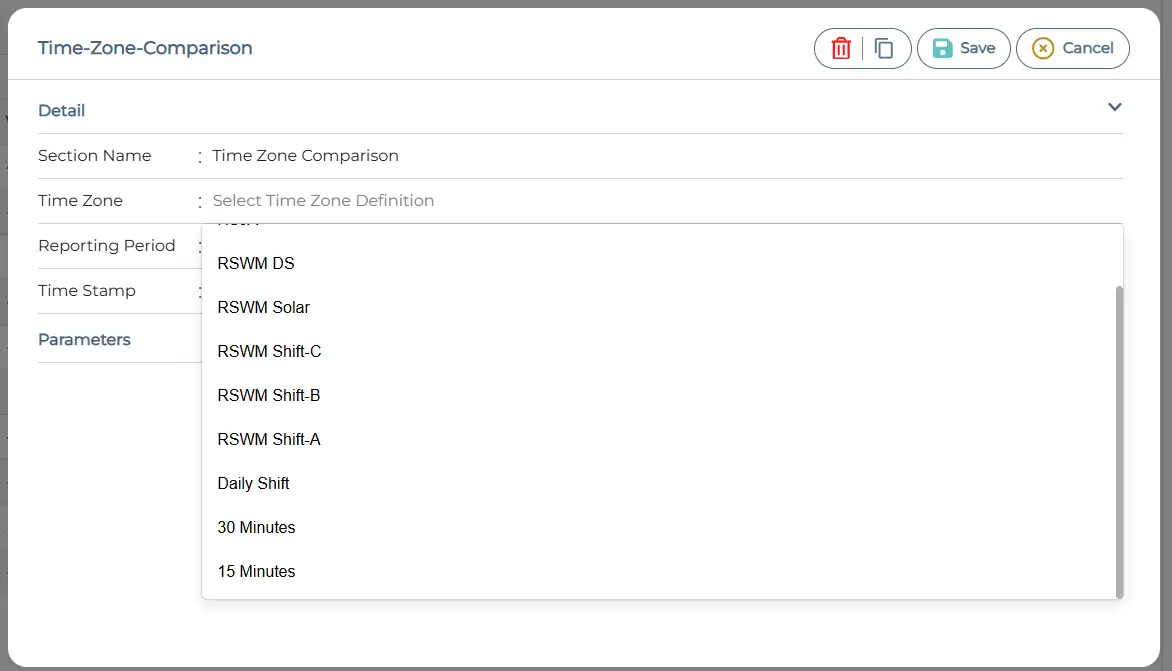Click the red trash delete icon
Viewport: 1172px width, 671px height.
pos(841,48)
